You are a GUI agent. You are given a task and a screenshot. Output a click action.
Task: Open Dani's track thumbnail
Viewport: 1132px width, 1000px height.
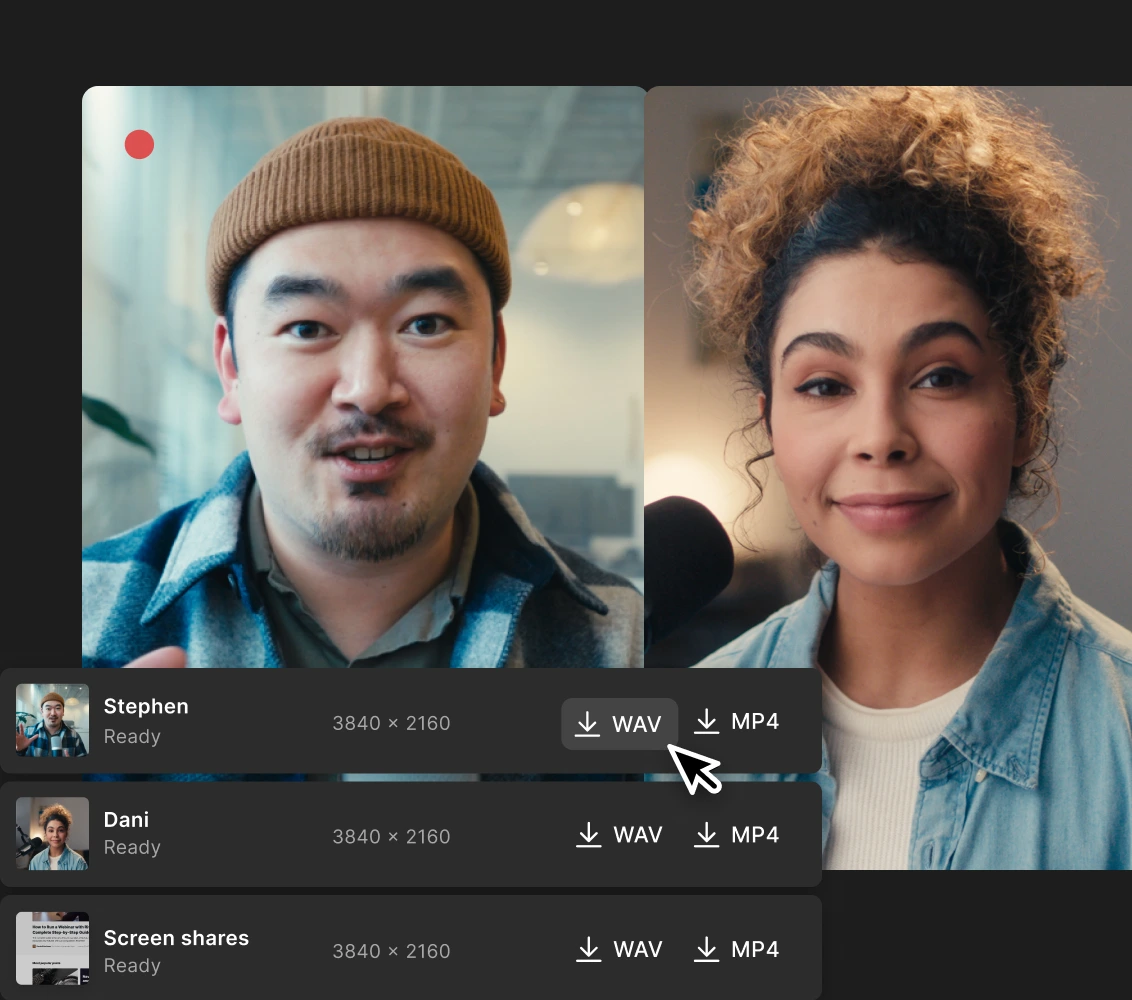[x=53, y=833]
